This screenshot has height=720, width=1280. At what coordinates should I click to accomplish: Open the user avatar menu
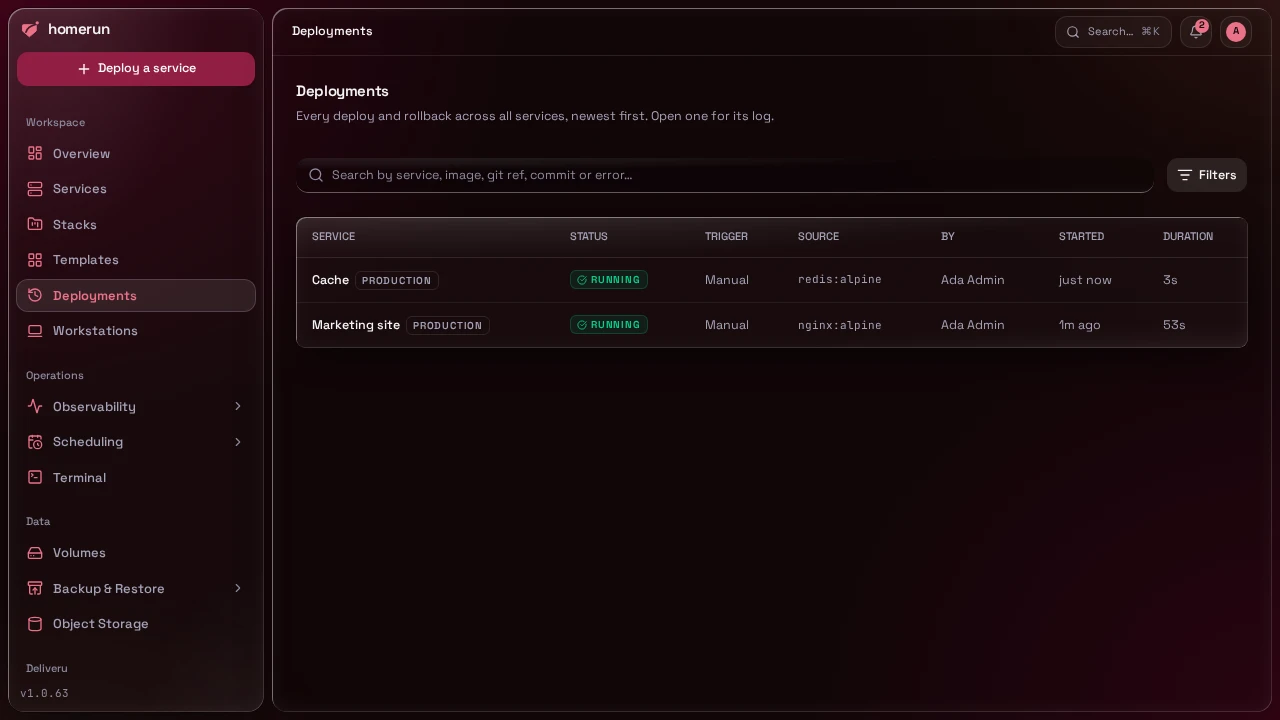coord(1236,31)
